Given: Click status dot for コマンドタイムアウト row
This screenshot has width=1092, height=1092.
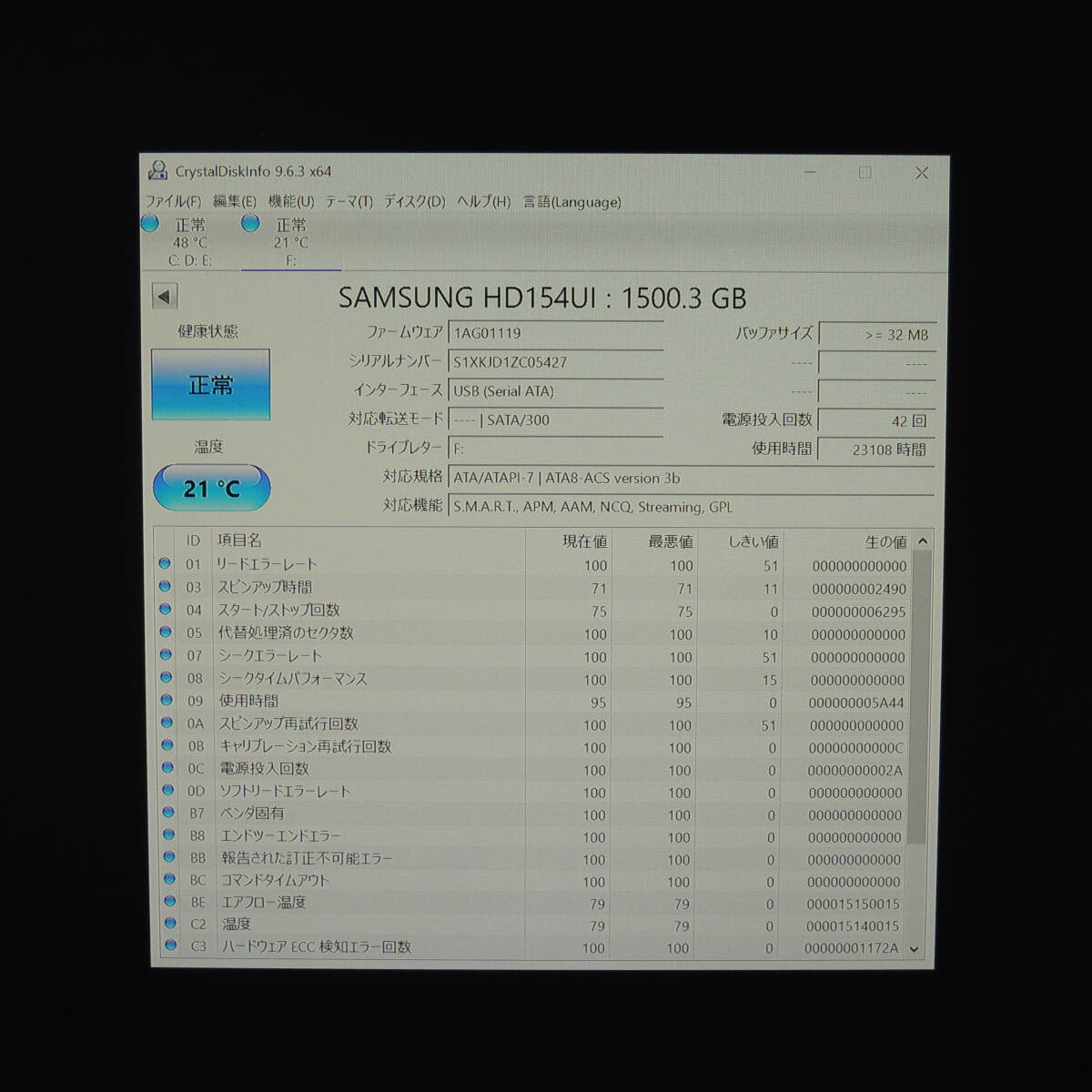Looking at the screenshot, I should pos(170,879).
